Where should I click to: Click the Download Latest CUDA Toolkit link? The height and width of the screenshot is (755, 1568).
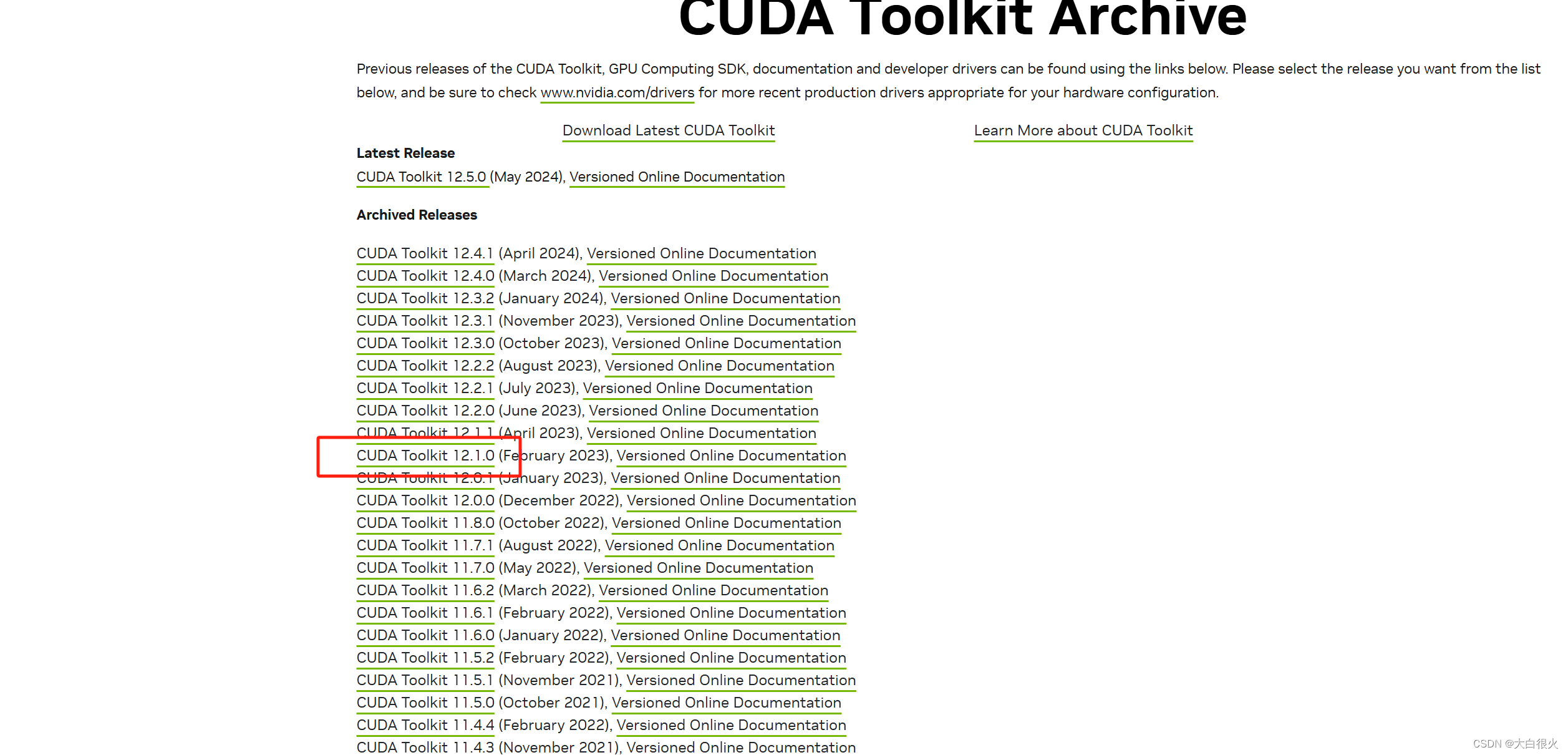pos(668,131)
